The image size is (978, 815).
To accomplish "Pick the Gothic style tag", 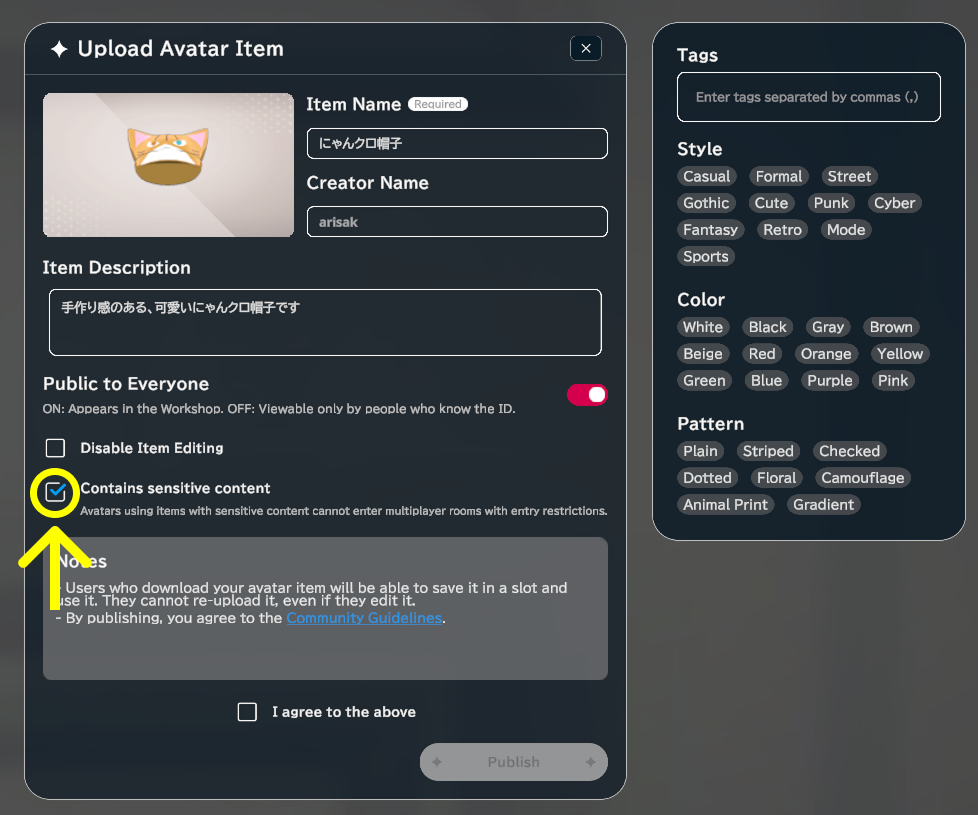I will [706, 203].
